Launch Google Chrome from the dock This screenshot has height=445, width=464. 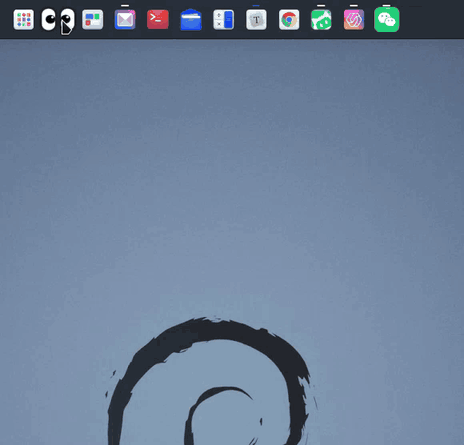(x=289, y=20)
